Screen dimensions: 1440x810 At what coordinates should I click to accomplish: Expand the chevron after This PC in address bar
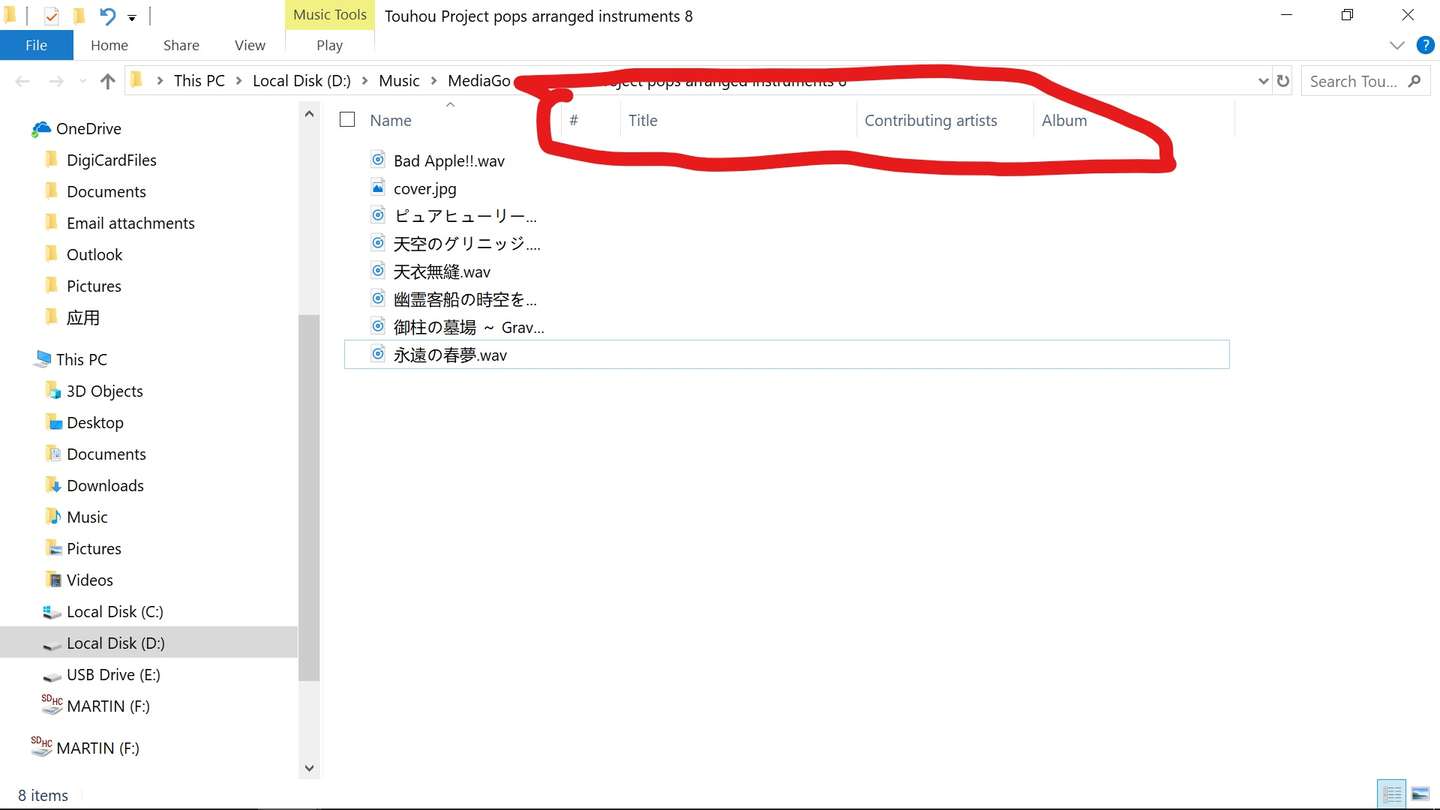[239, 81]
